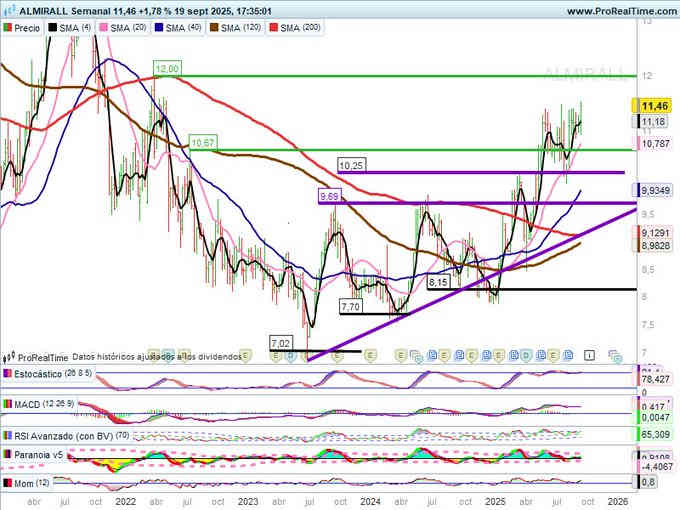Click the 'Datos históricos ajustados a los dividendos' note
680x510 pixels.
(x=157, y=357)
